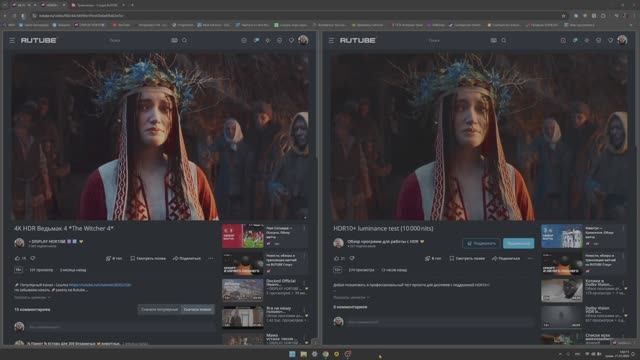
Task: Open File Explorer from the taskbar
Action: pos(304,354)
